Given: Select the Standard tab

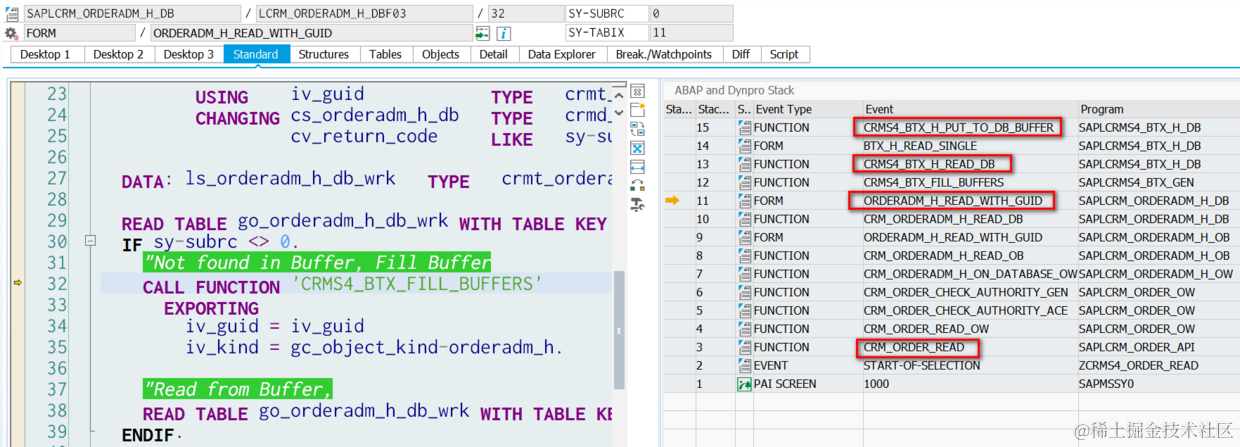Looking at the screenshot, I should 256,54.
